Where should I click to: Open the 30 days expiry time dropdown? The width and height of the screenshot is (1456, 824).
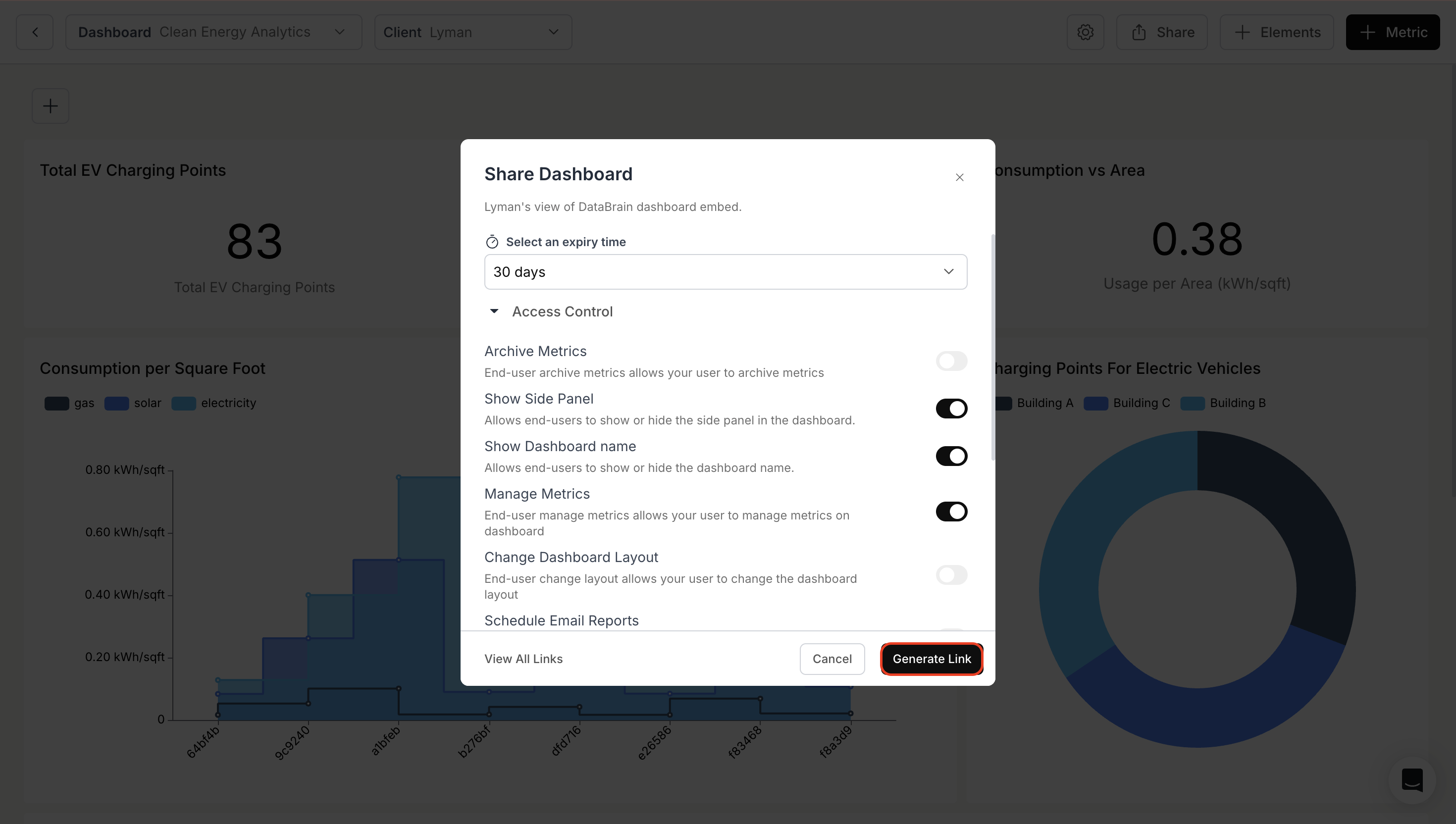[x=725, y=272]
